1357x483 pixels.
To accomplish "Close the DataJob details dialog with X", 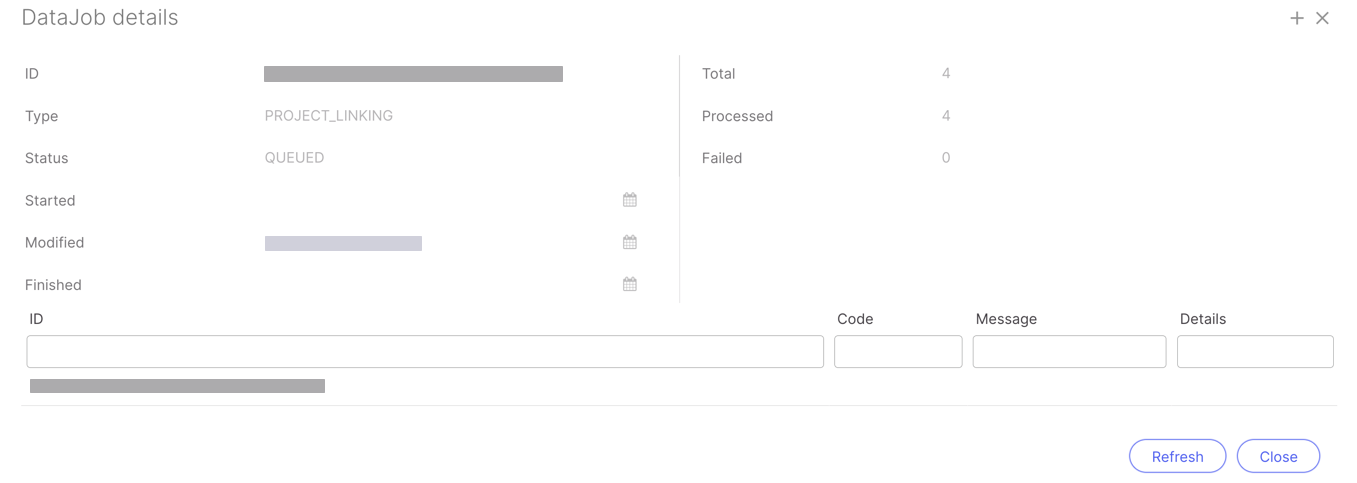I will pyautogui.click(x=1322, y=18).
